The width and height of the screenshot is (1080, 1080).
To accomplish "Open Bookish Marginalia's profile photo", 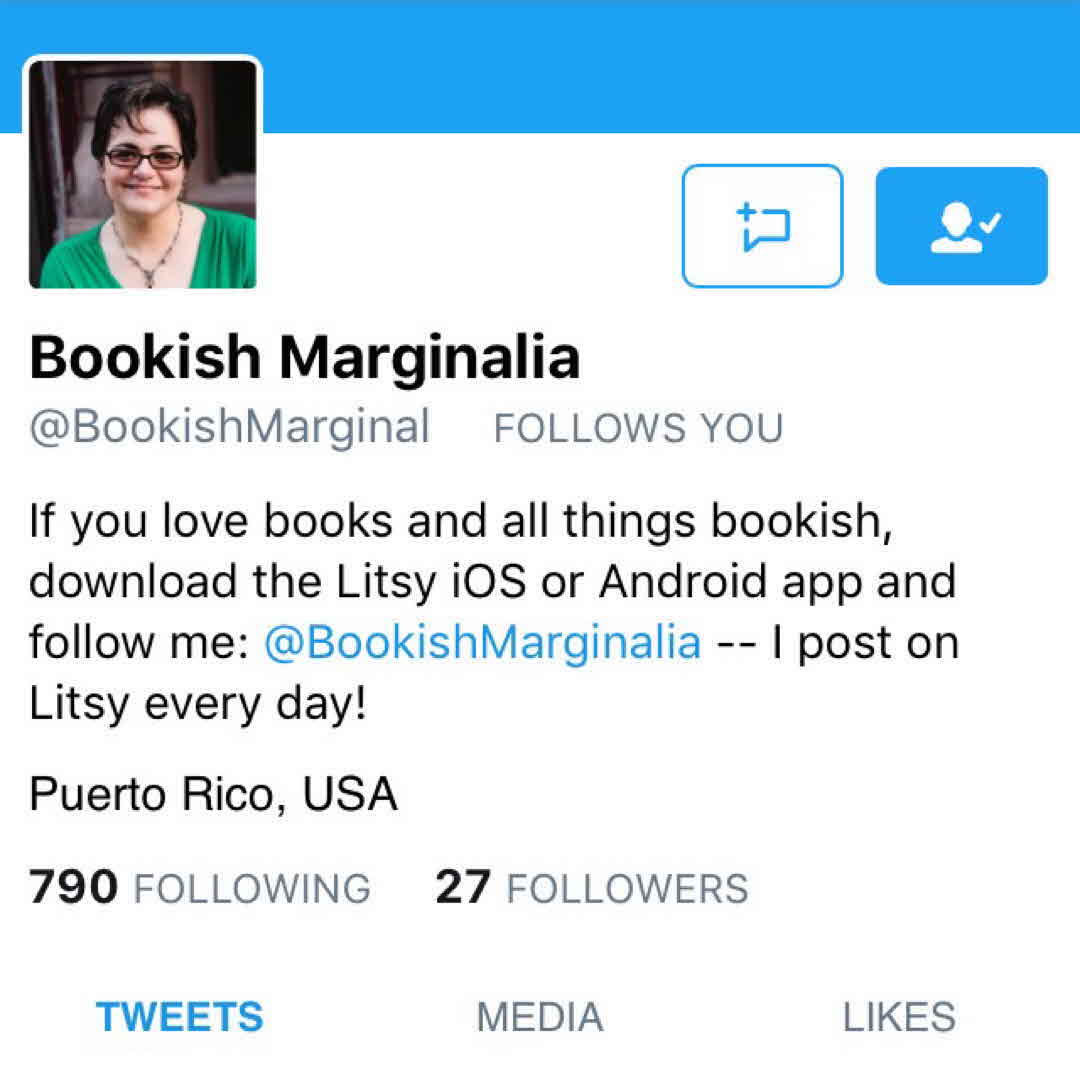I will click(143, 174).
